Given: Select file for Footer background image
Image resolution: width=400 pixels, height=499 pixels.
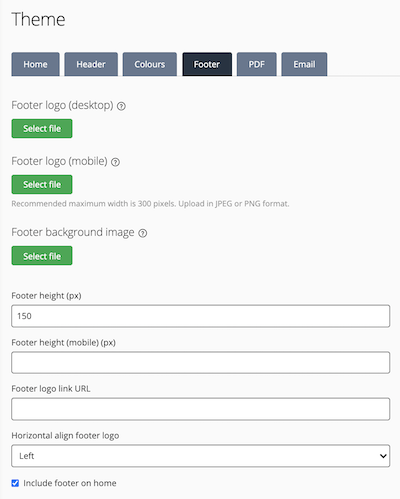Looking at the screenshot, I should (42, 256).
